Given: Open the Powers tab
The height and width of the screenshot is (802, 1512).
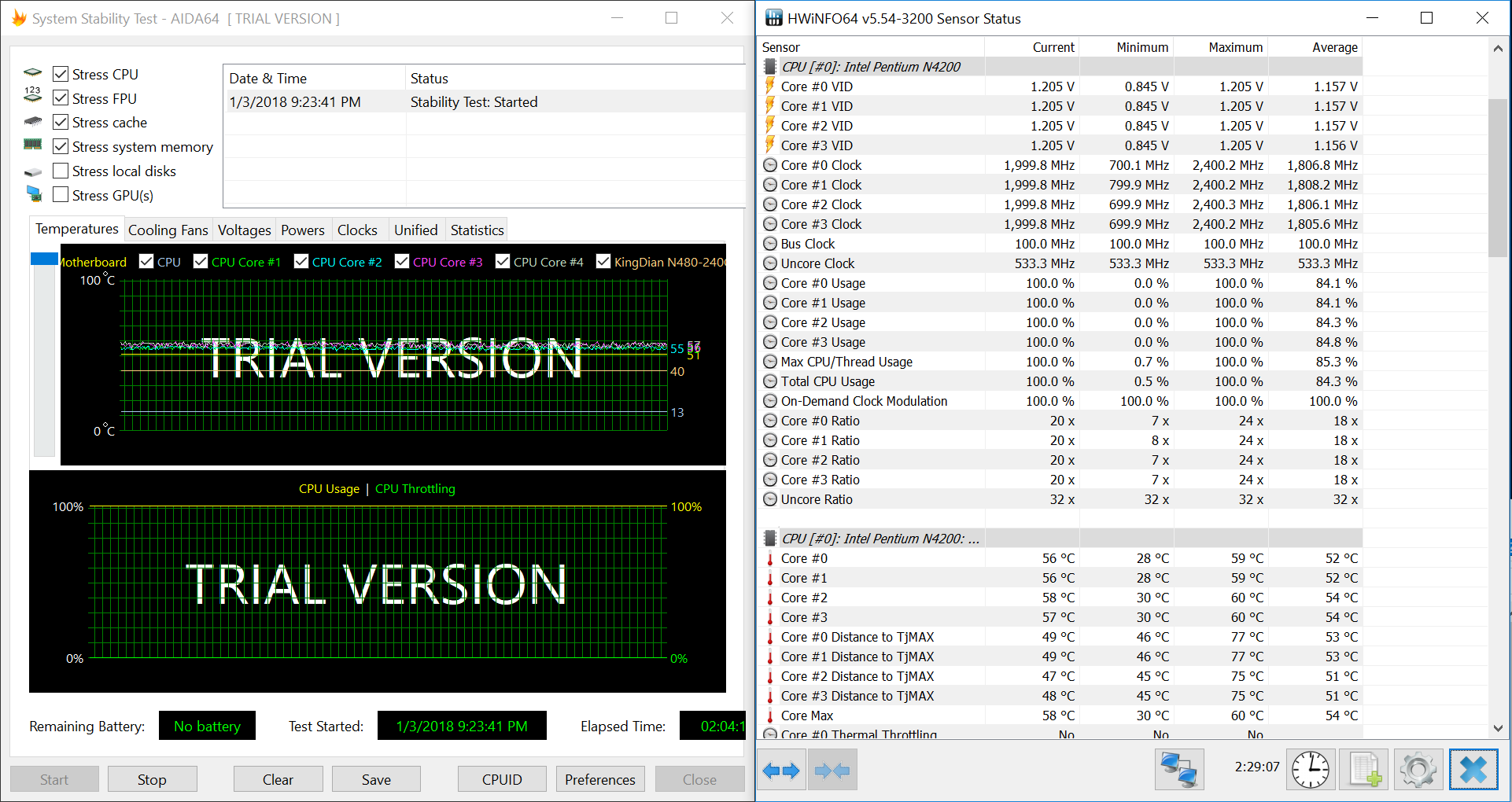Looking at the screenshot, I should (302, 230).
